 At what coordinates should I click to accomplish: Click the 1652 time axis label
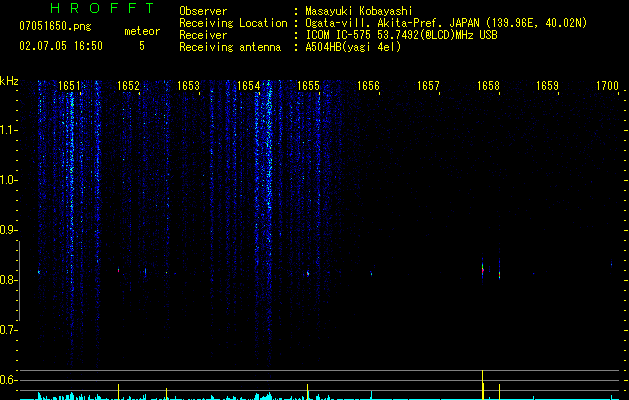point(128,86)
